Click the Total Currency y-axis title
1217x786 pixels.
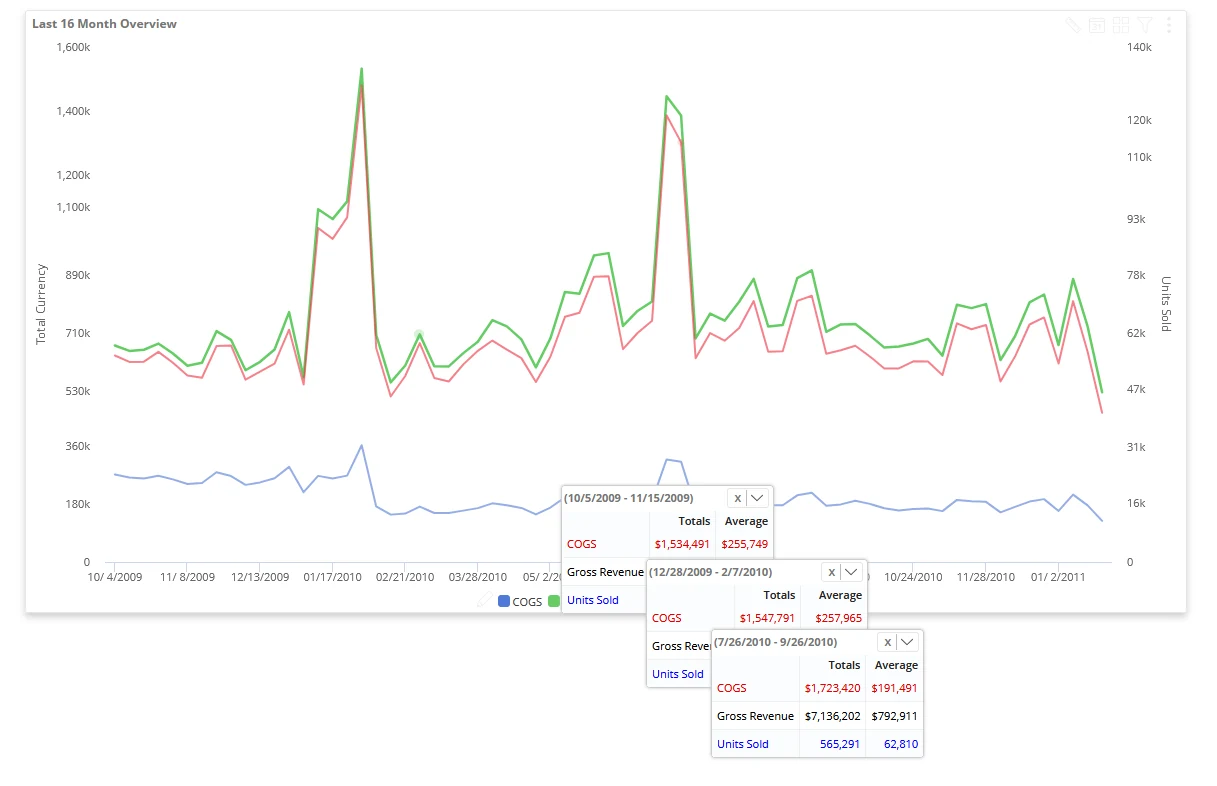[41, 304]
